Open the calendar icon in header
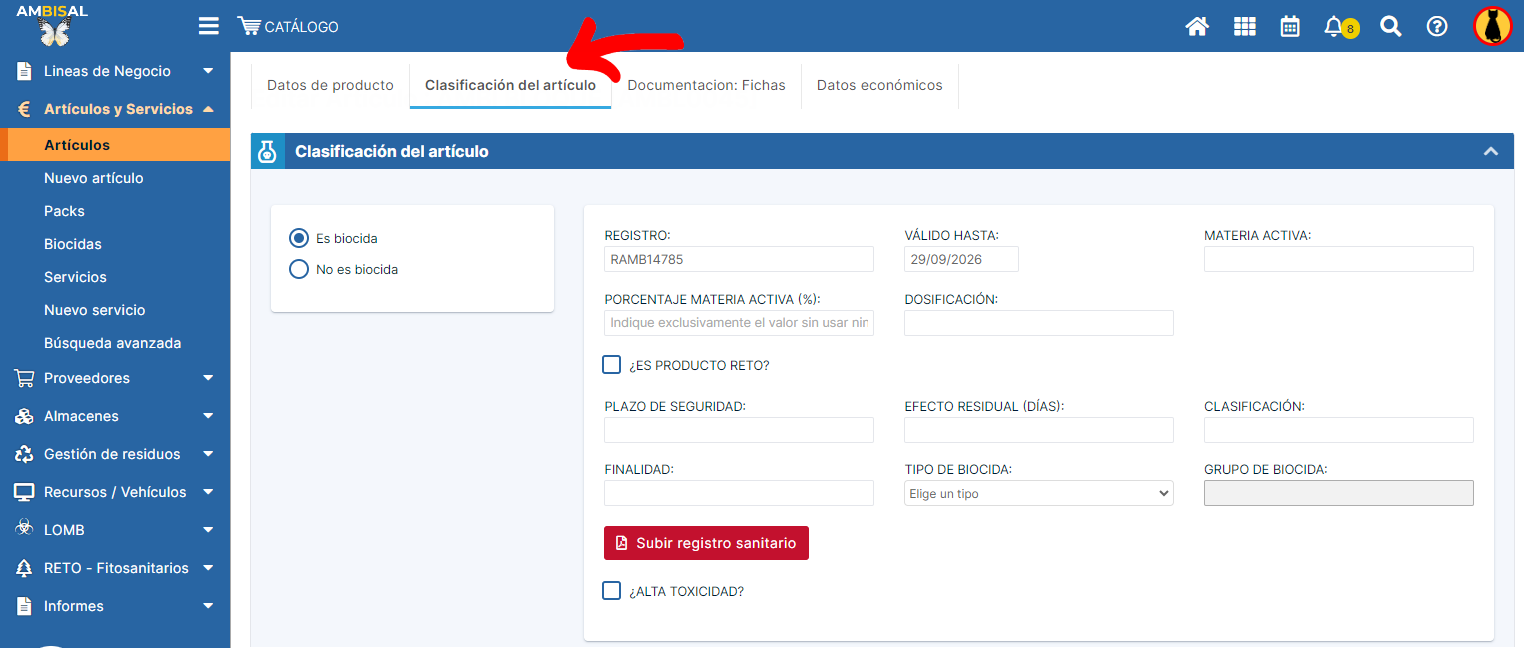This screenshot has height=648, width=1524. coord(1290,27)
